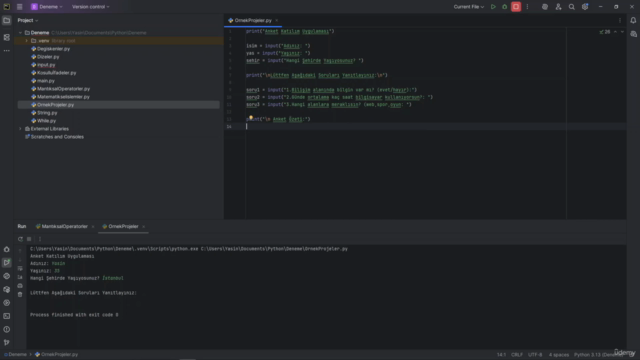The image size is (640, 360).
Task: Change 4 spaces indent setting
Action: 559,355
